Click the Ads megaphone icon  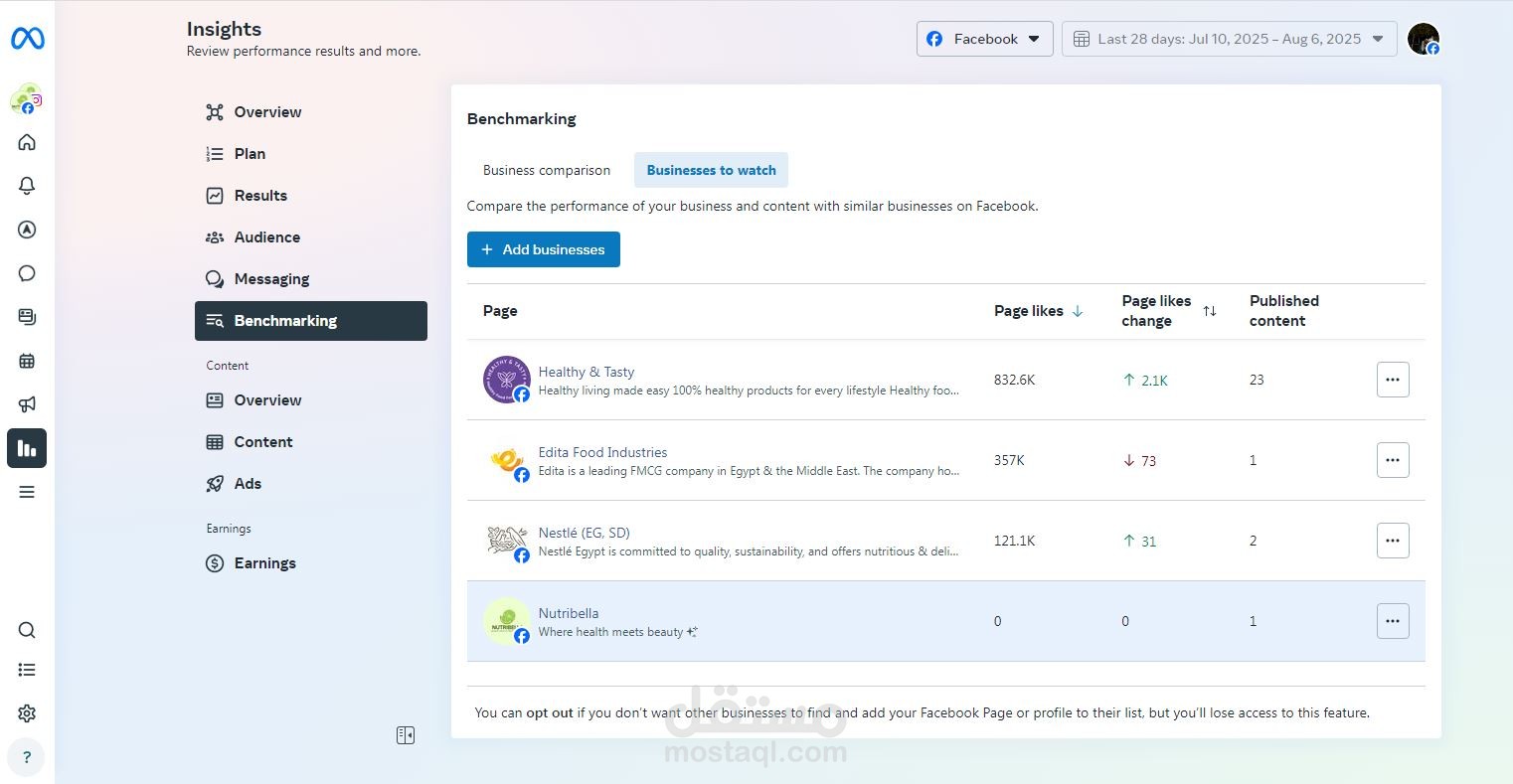27,404
